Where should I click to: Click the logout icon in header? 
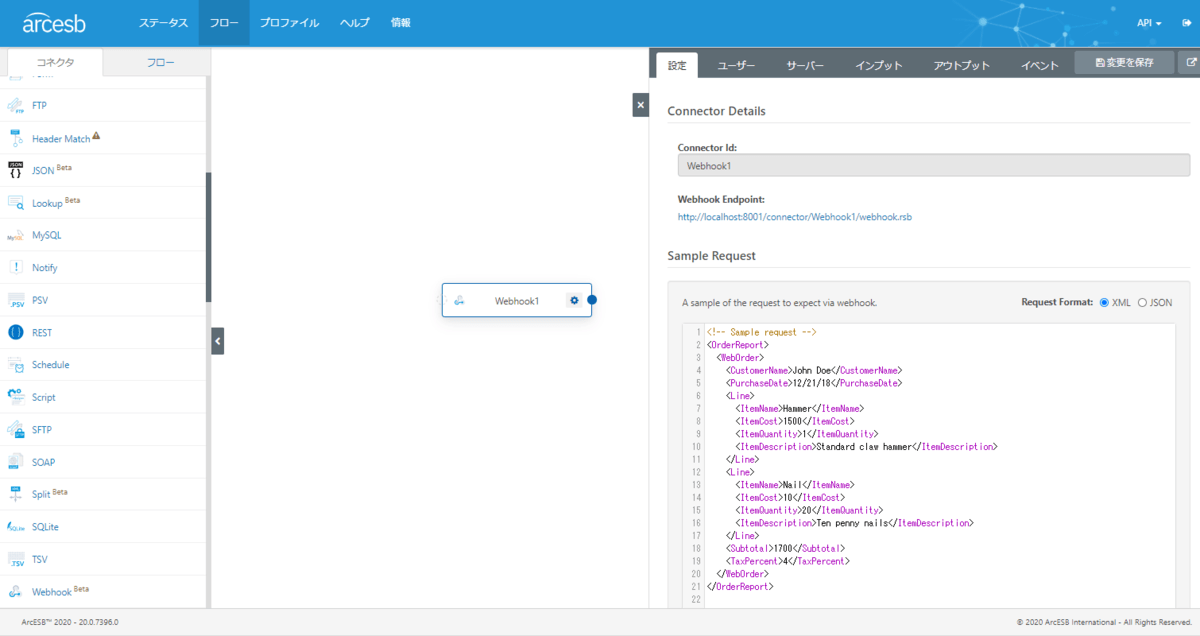tap(1186, 22)
